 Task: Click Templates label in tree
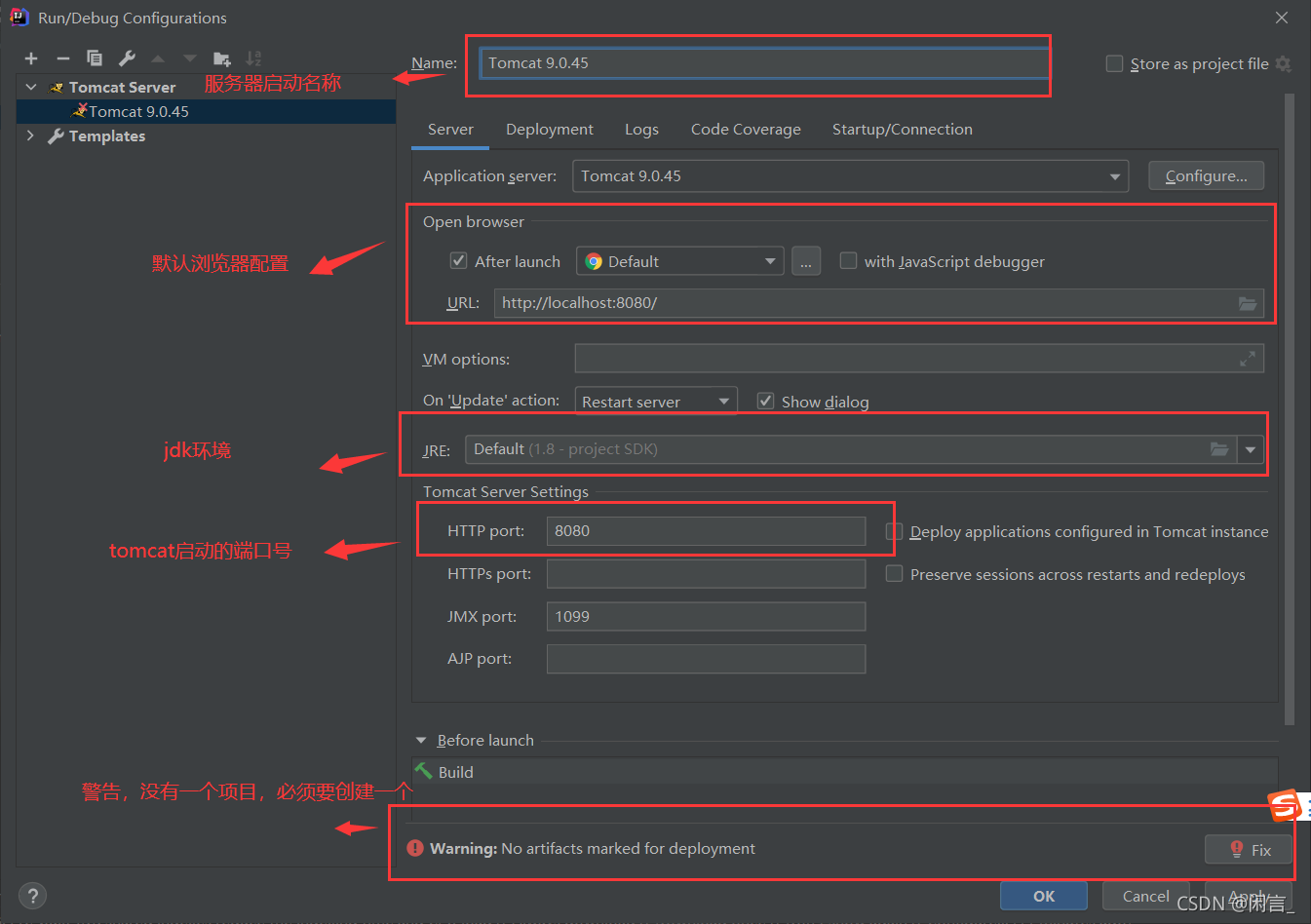click(107, 136)
